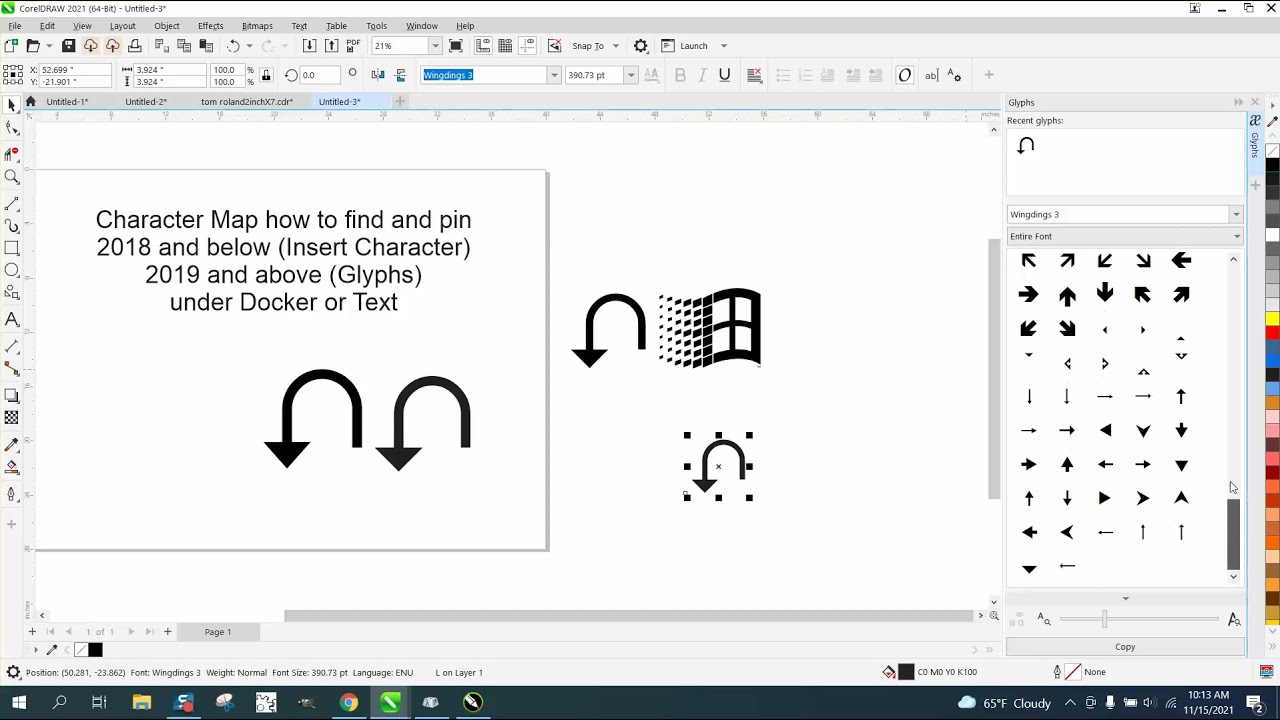This screenshot has width=1280, height=720.
Task: Open Options via the gear icon
Action: (641, 46)
